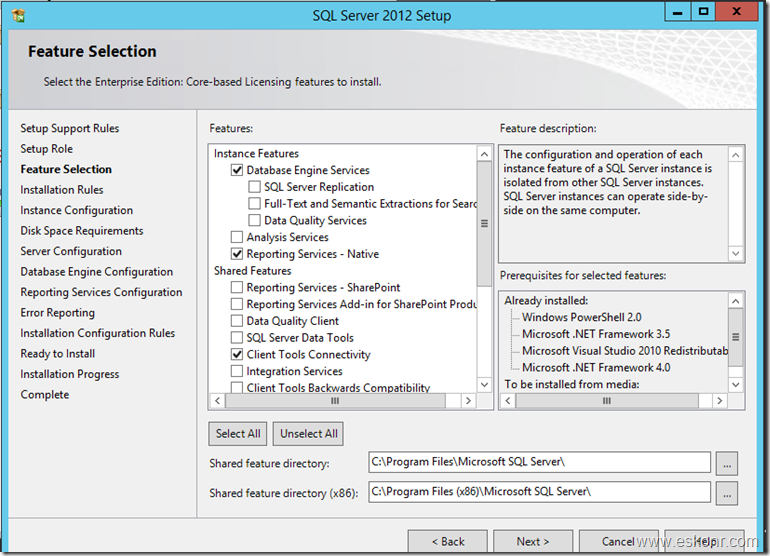Uncheck Client Tools Connectivity

point(237,354)
